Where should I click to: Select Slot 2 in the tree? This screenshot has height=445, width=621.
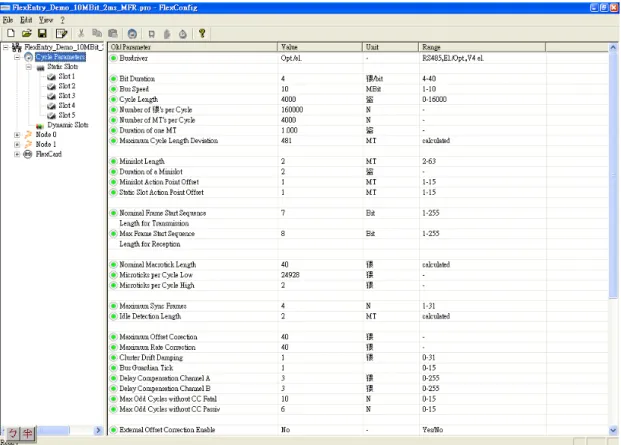tap(67, 86)
